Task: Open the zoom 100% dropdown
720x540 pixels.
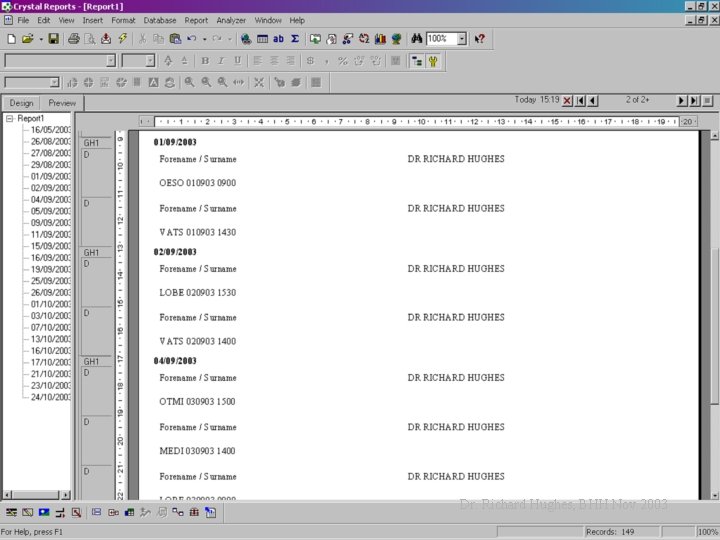Action: (x=462, y=39)
